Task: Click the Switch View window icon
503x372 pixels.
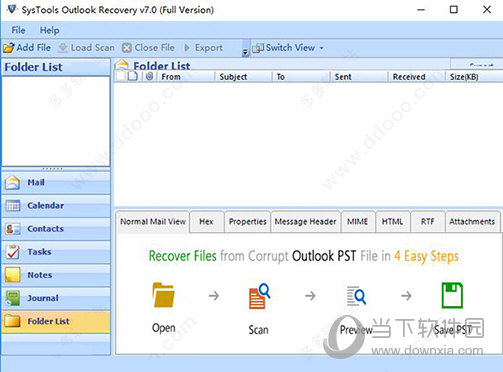Action: pos(258,48)
